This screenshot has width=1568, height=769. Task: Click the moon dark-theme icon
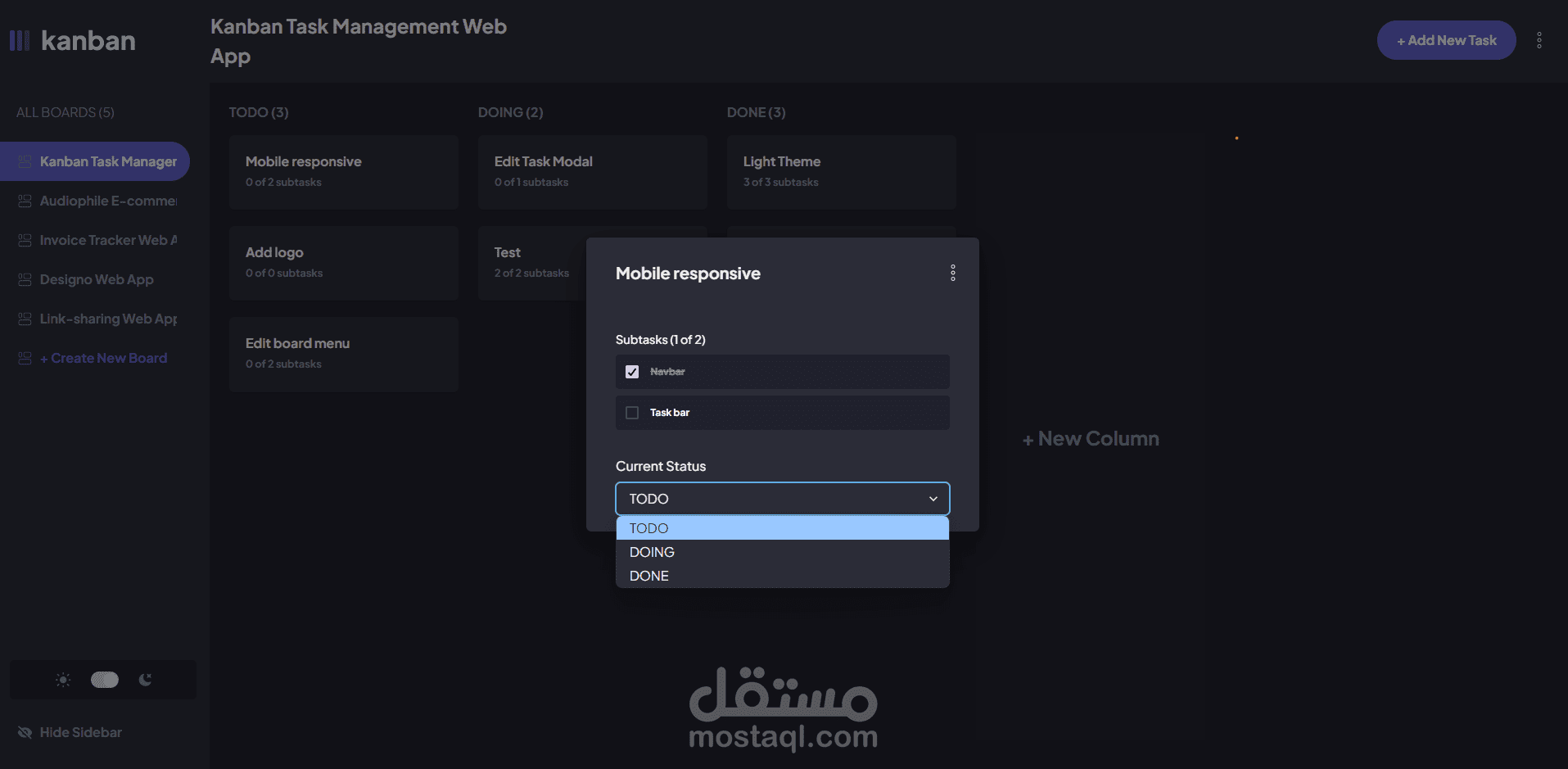(x=146, y=680)
